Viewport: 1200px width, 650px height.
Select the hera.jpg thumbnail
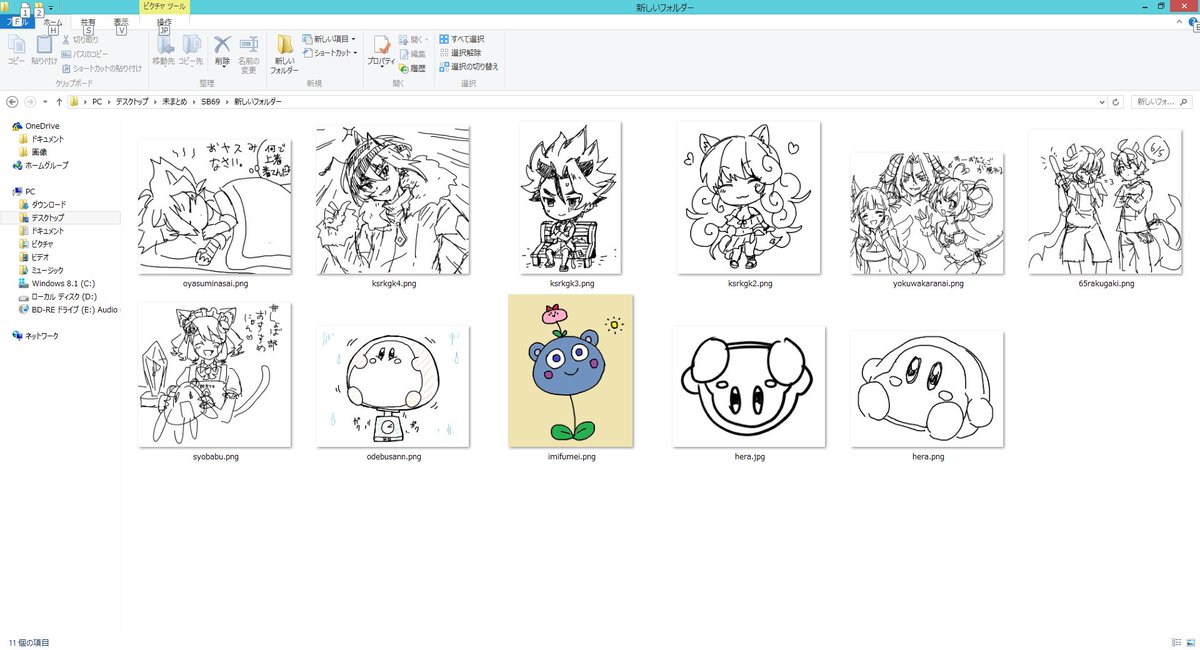(x=750, y=385)
